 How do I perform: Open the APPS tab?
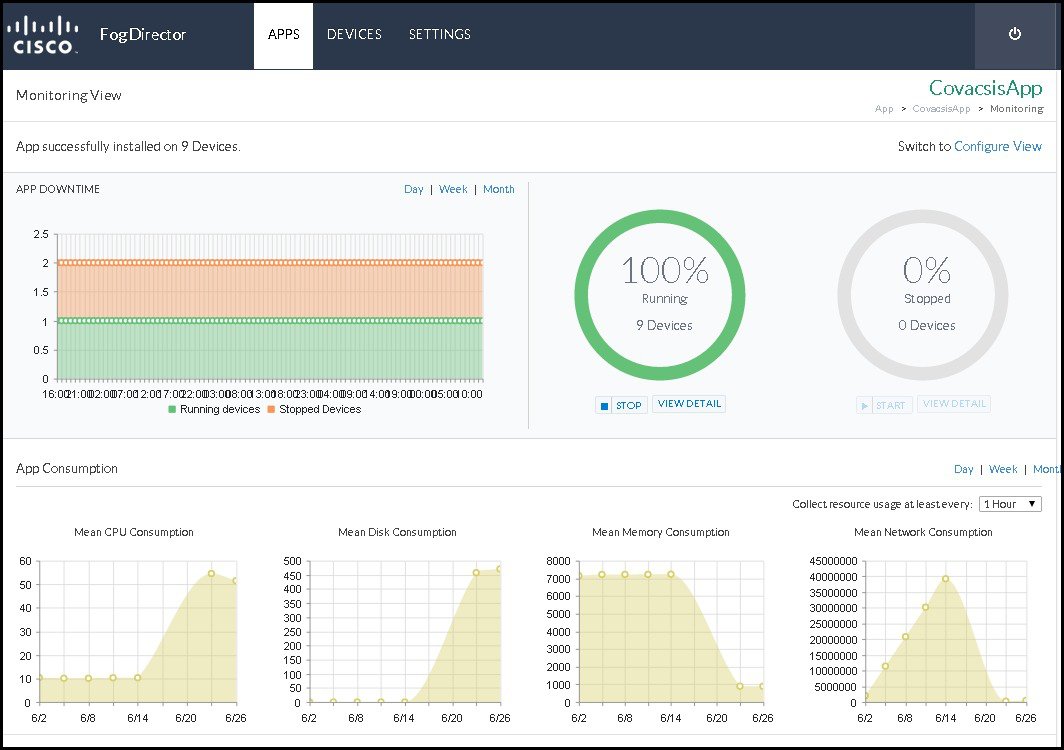point(284,35)
